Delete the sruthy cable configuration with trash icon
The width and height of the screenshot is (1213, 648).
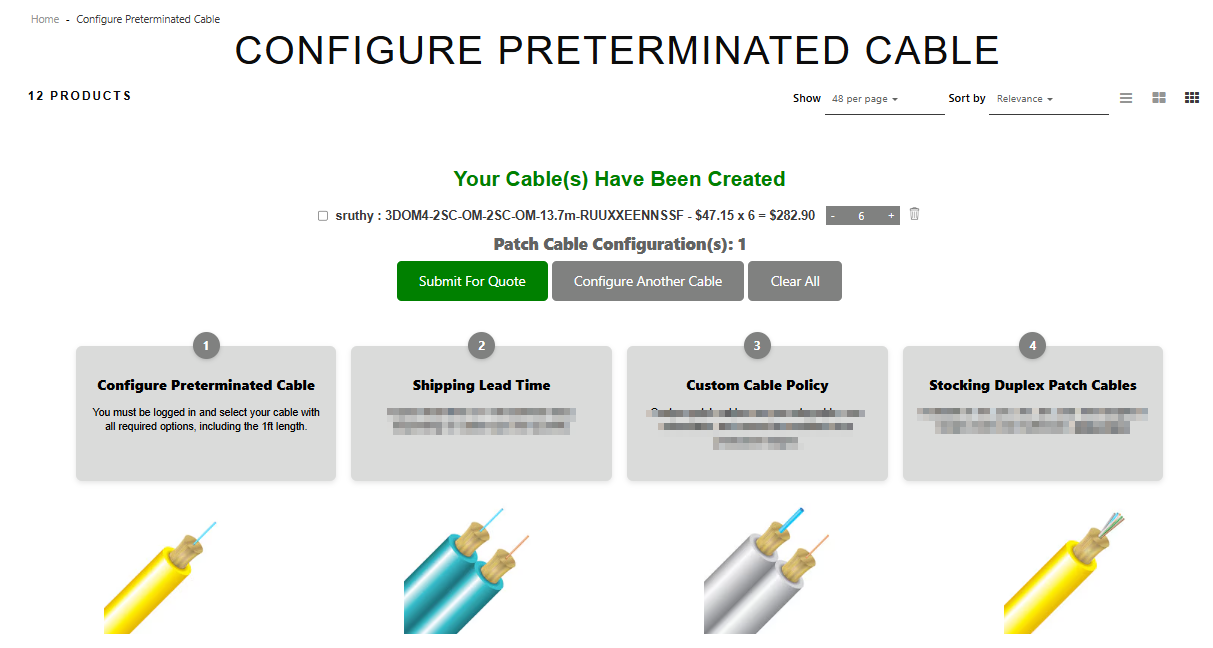click(914, 214)
